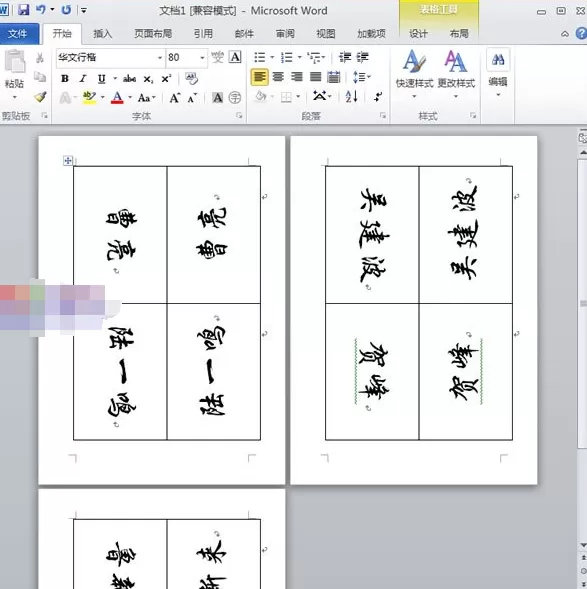Click the Asian layout icon
The height and width of the screenshot is (589, 587).
tap(320, 96)
